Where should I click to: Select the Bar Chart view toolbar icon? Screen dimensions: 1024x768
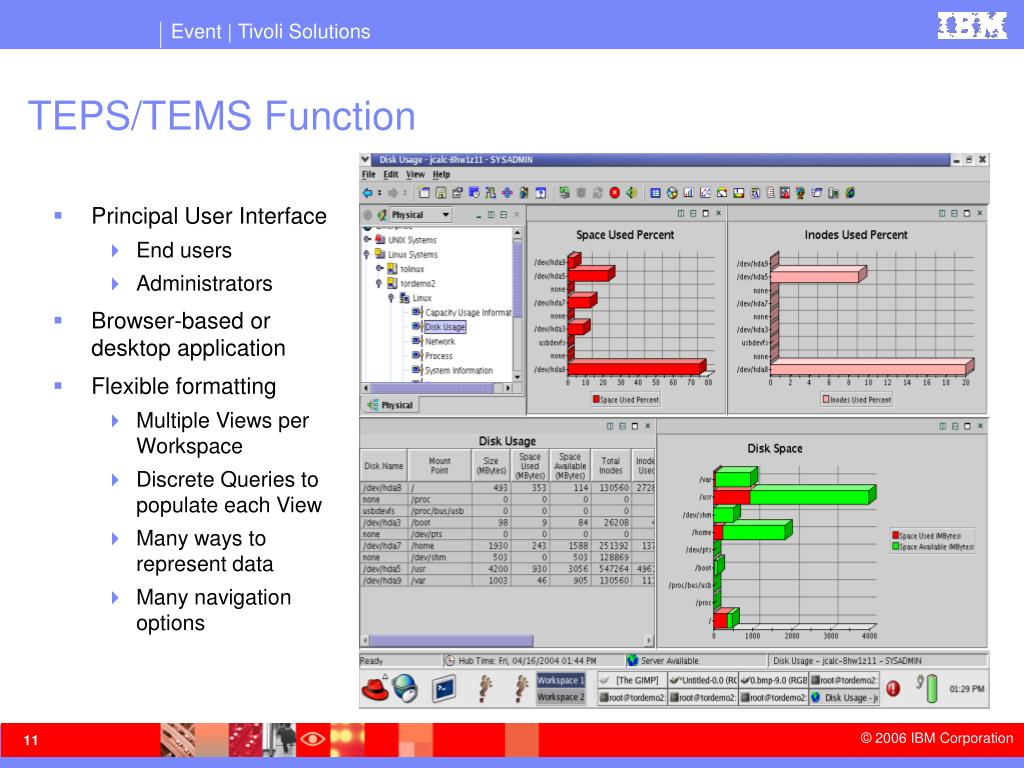coord(688,193)
